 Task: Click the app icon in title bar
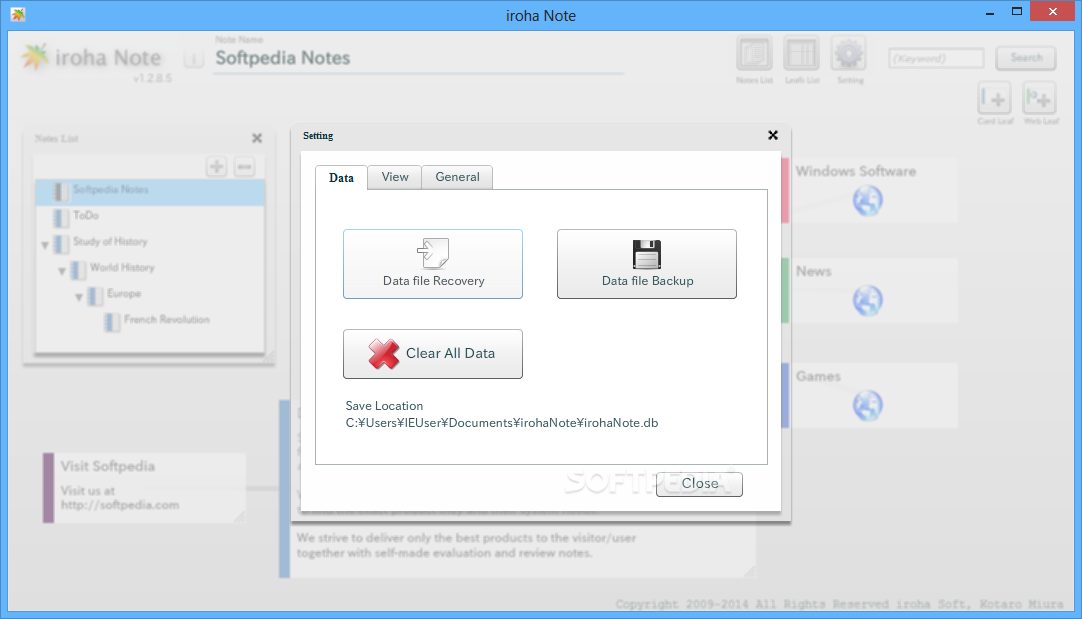point(18,14)
